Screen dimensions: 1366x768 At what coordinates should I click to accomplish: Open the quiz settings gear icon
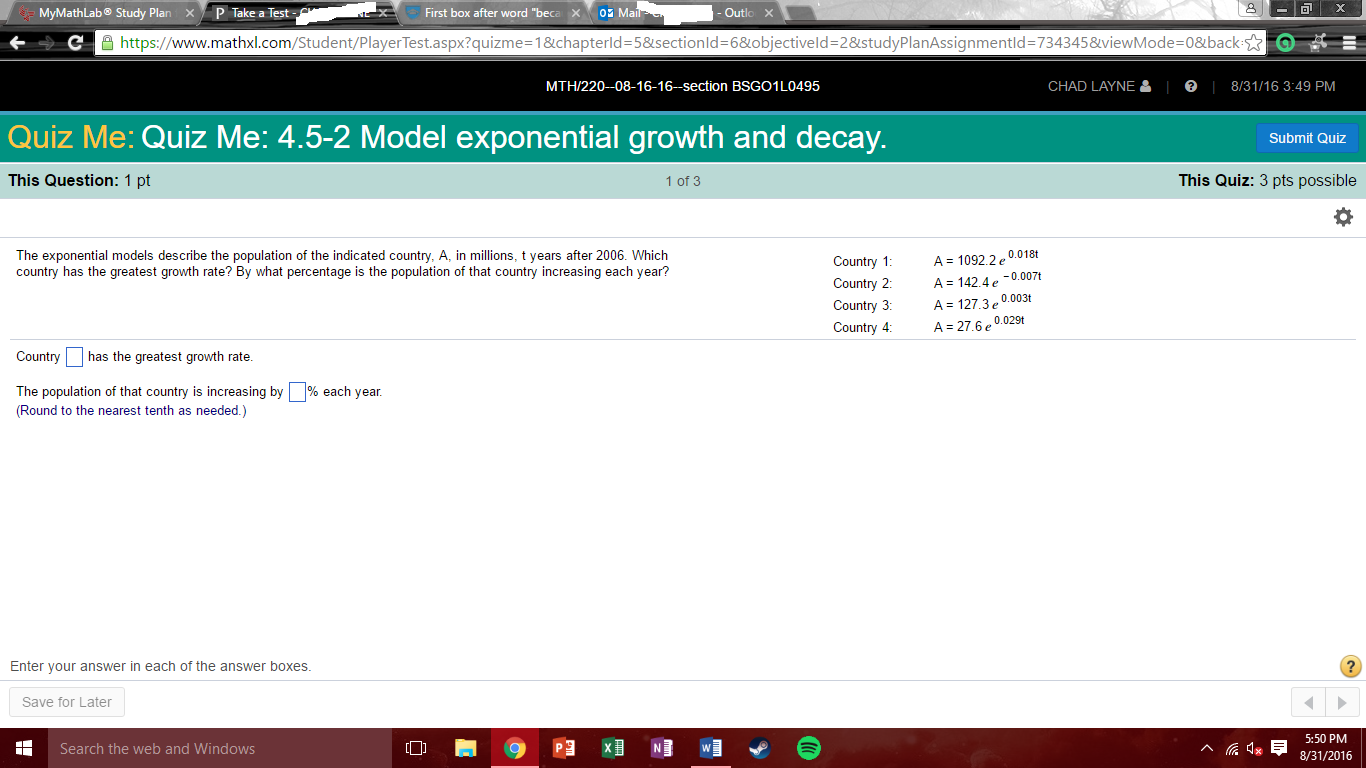click(x=1343, y=217)
